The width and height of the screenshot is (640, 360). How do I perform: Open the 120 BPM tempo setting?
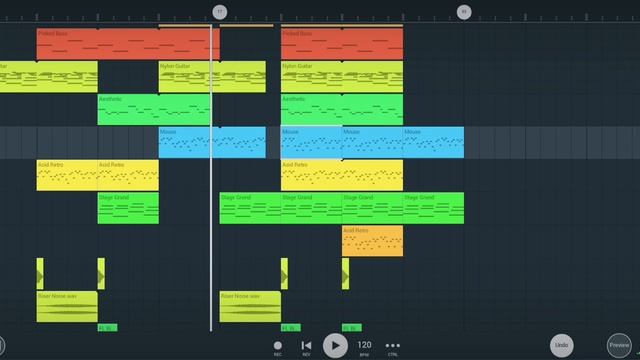[x=364, y=348]
